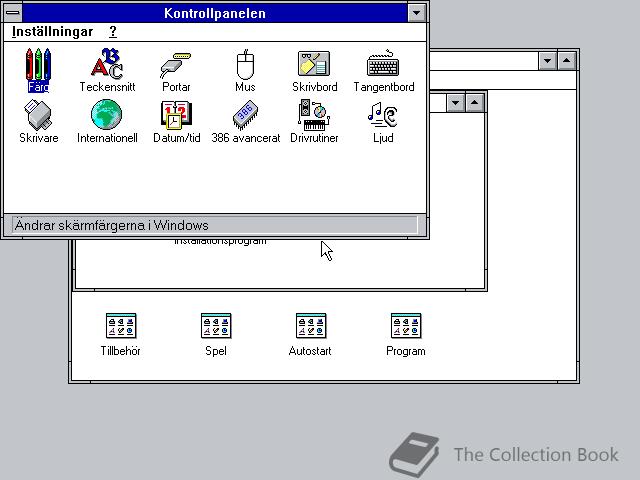This screenshot has width=640, height=480.
Task: Click the status bar text 'Ändrar skärmfärgerna i Windows'
Action: [111, 225]
